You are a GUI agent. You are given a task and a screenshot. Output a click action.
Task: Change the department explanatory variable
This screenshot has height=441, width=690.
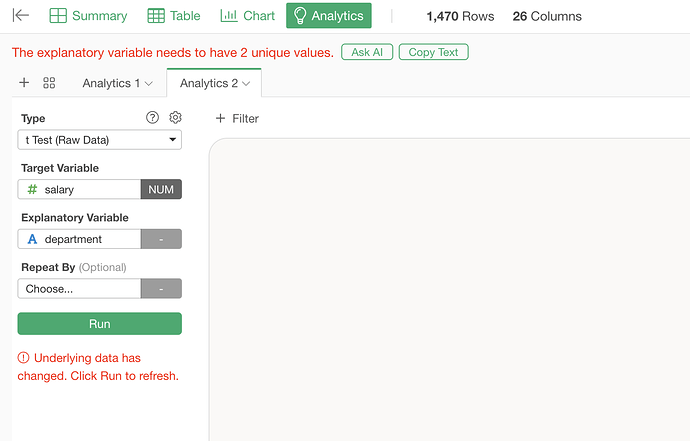pos(79,239)
